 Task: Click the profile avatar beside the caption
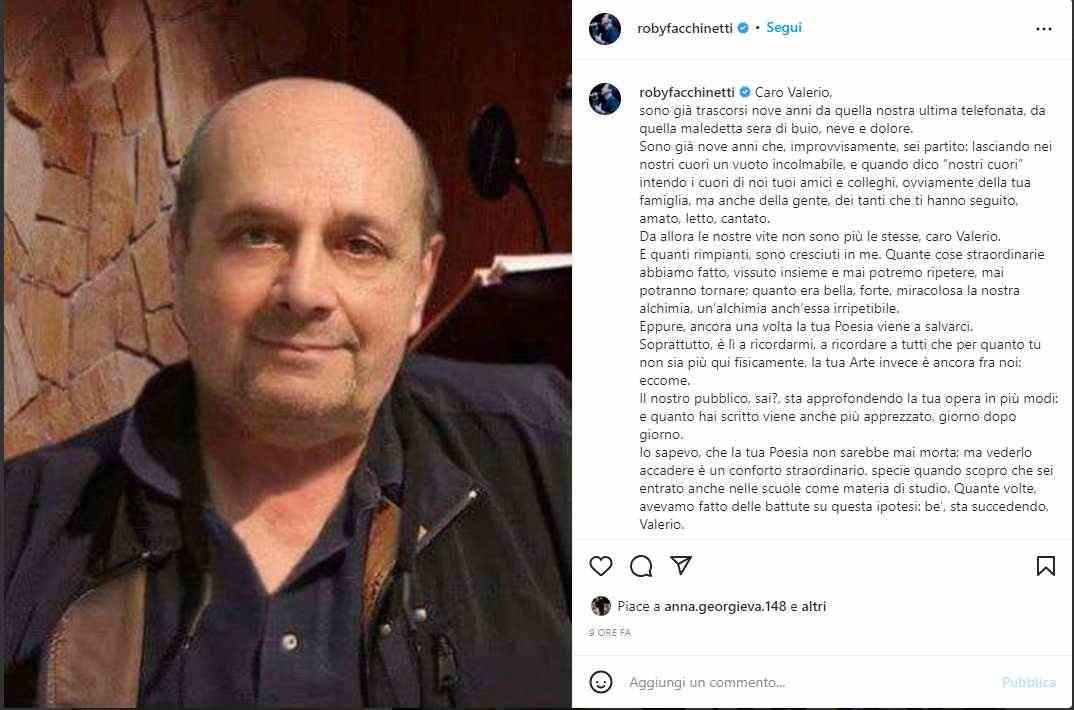click(x=605, y=99)
